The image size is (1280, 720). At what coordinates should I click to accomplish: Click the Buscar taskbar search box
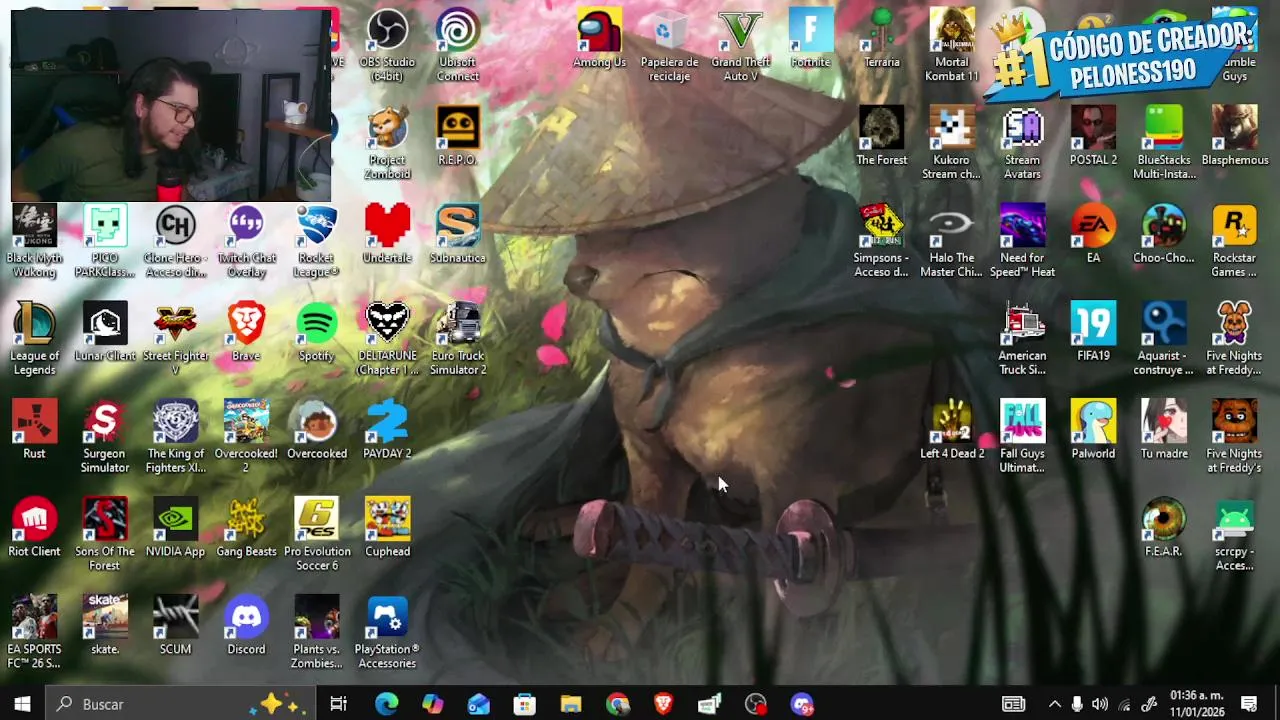tap(182, 704)
